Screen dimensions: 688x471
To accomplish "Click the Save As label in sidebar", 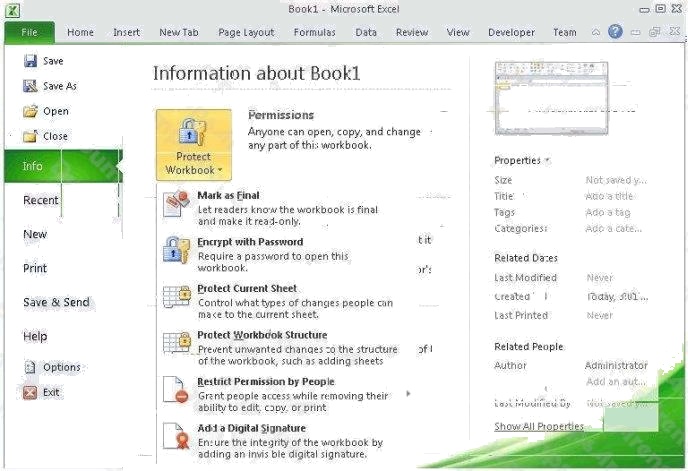I will click(x=60, y=86).
